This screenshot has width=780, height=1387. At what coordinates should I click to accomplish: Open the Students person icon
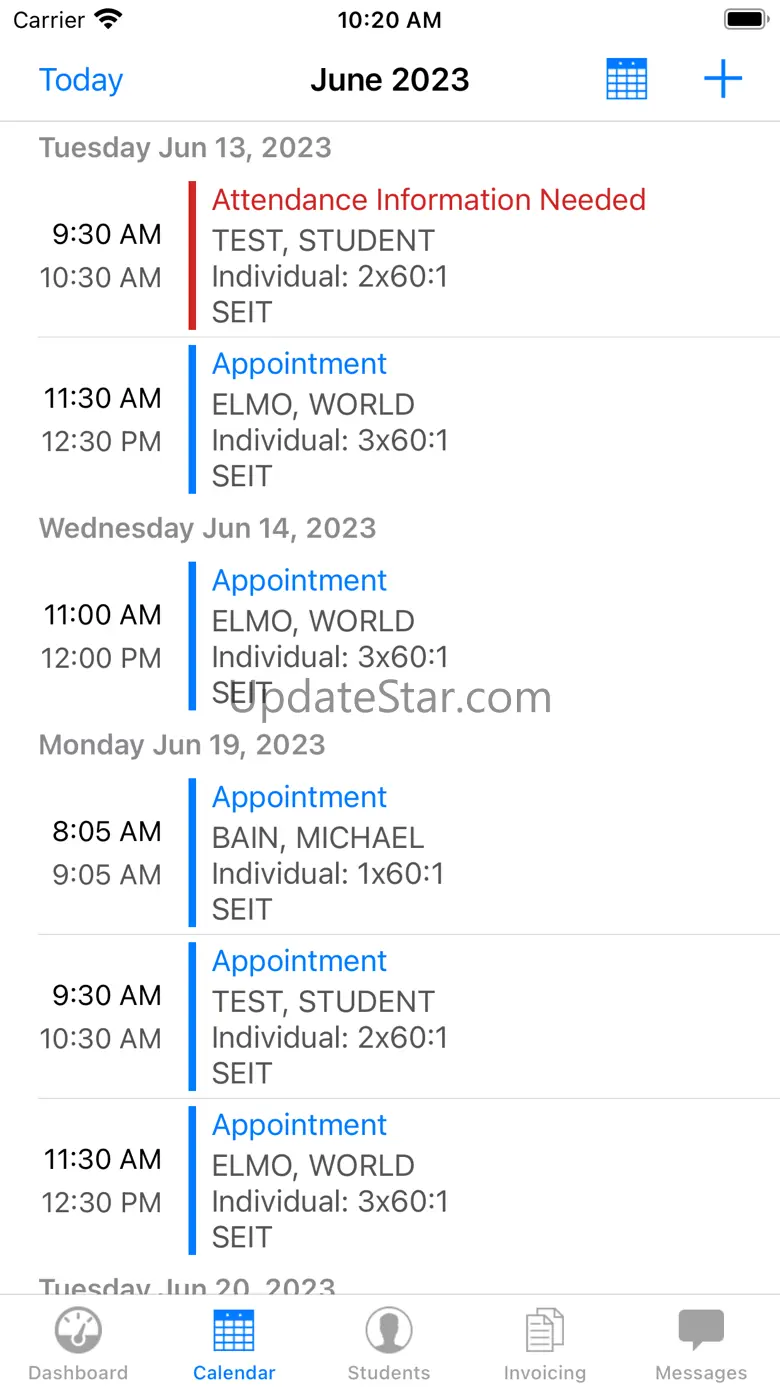pyautogui.click(x=389, y=1331)
